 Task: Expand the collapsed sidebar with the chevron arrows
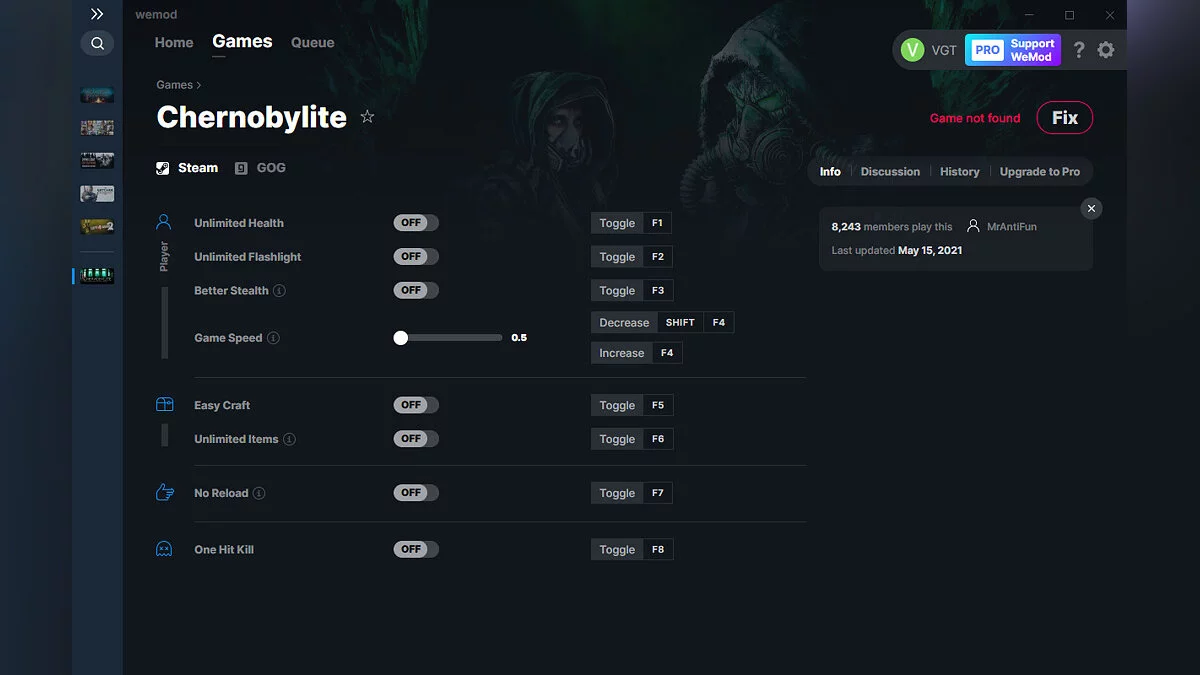[97, 14]
